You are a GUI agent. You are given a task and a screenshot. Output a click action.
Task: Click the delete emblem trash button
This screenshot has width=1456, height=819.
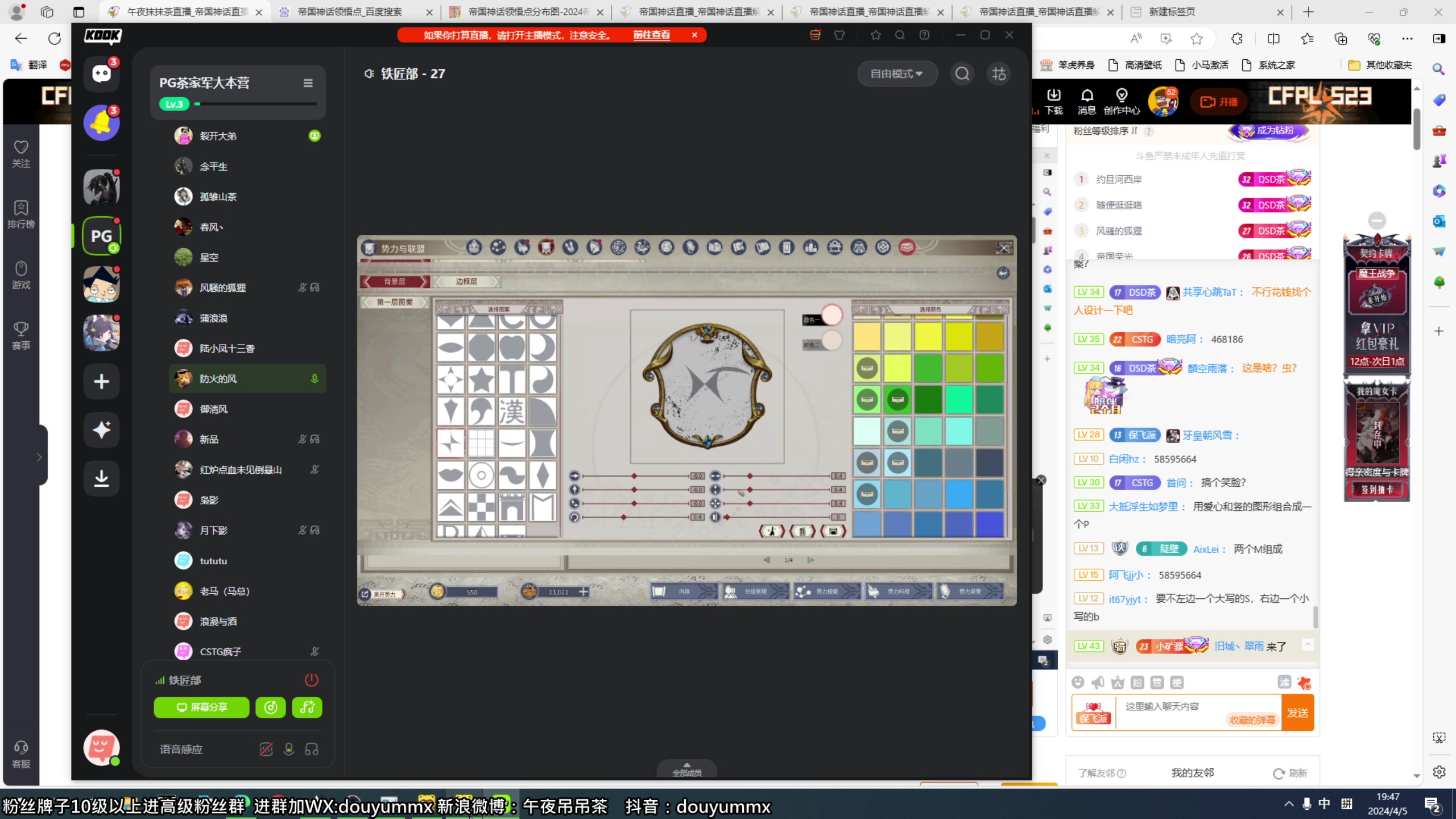(x=803, y=531)
